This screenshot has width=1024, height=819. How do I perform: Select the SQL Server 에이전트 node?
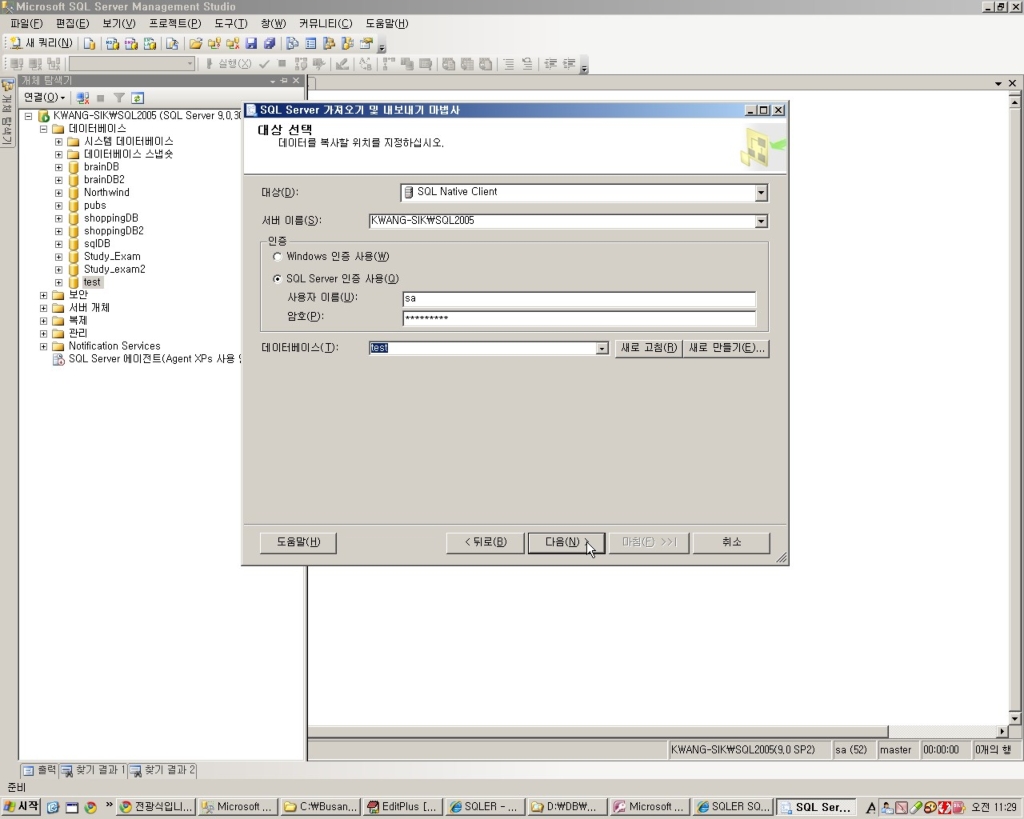(154, 359)
